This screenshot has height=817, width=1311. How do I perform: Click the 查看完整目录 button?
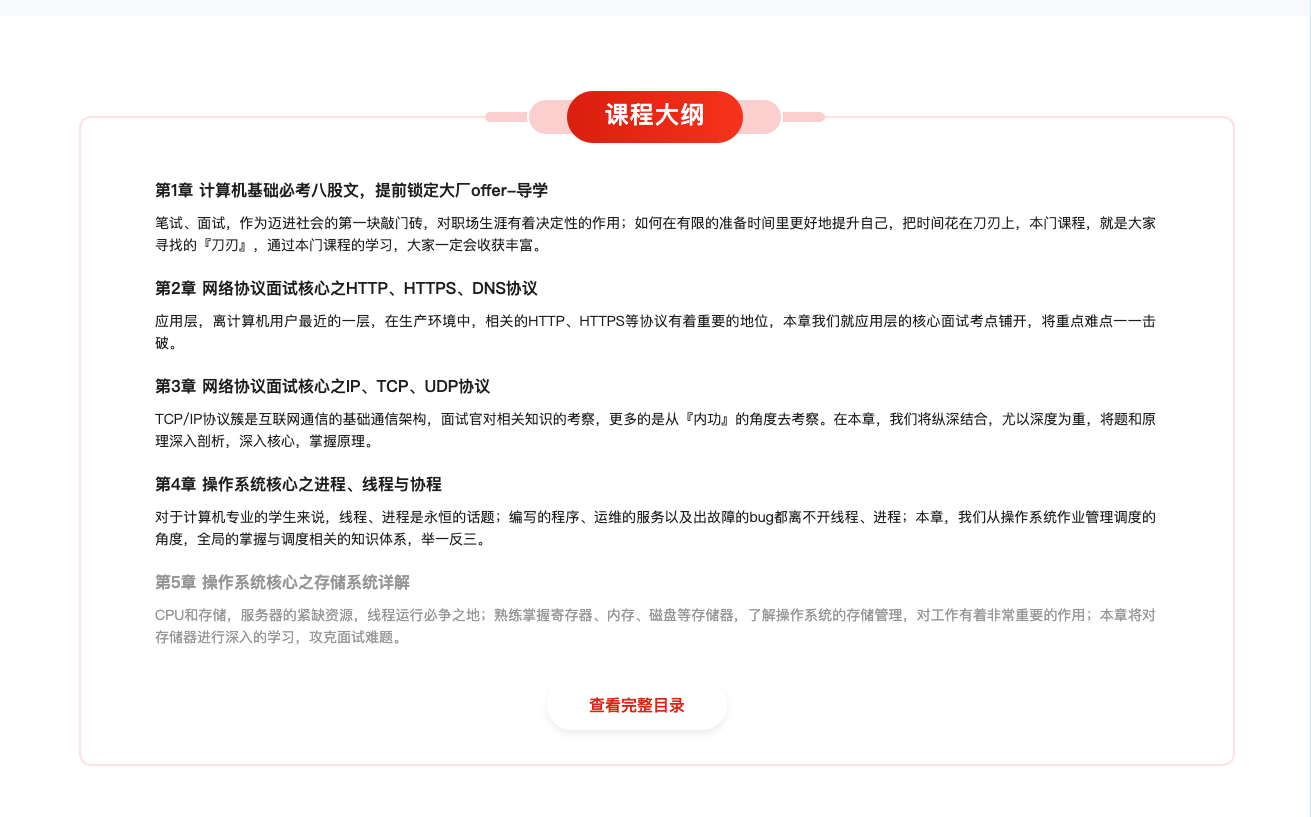tap(636, 705)
